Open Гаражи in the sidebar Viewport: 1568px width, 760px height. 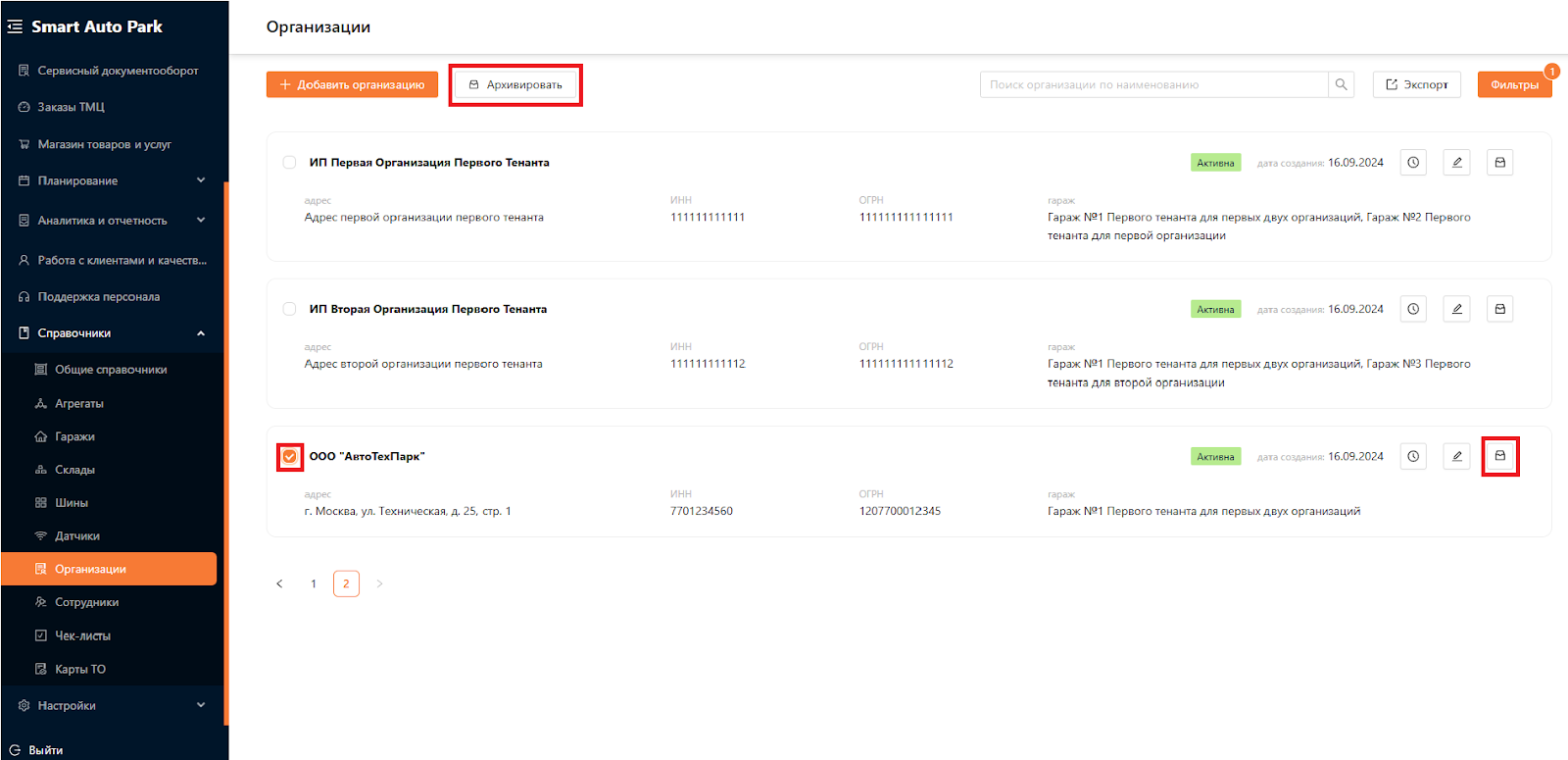pos(74,436)
